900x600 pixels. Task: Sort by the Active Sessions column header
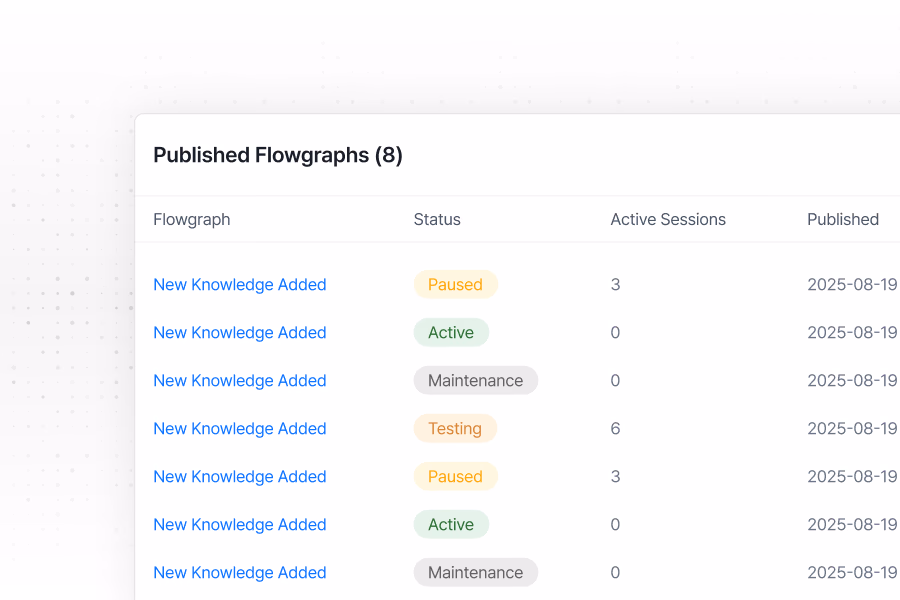coord(668,220)
